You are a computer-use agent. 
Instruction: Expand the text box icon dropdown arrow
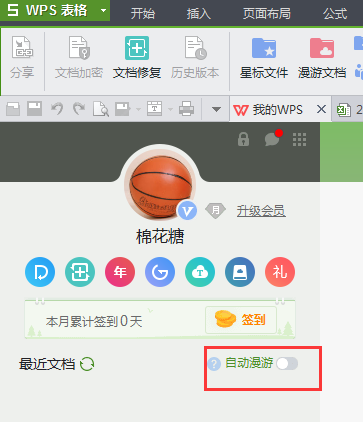point(170,109)
